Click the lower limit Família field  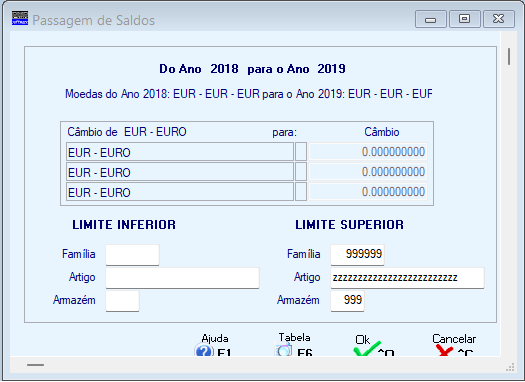point(133,255)
